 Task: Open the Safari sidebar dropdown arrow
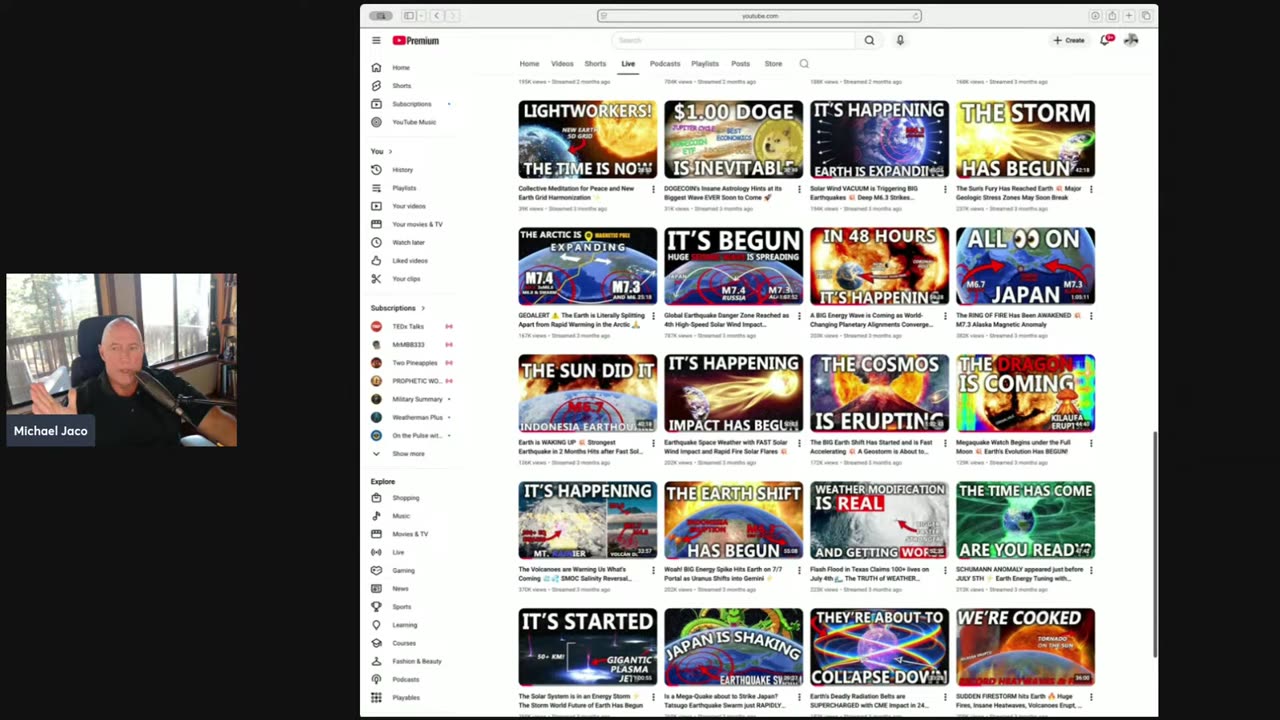point(421,16)
